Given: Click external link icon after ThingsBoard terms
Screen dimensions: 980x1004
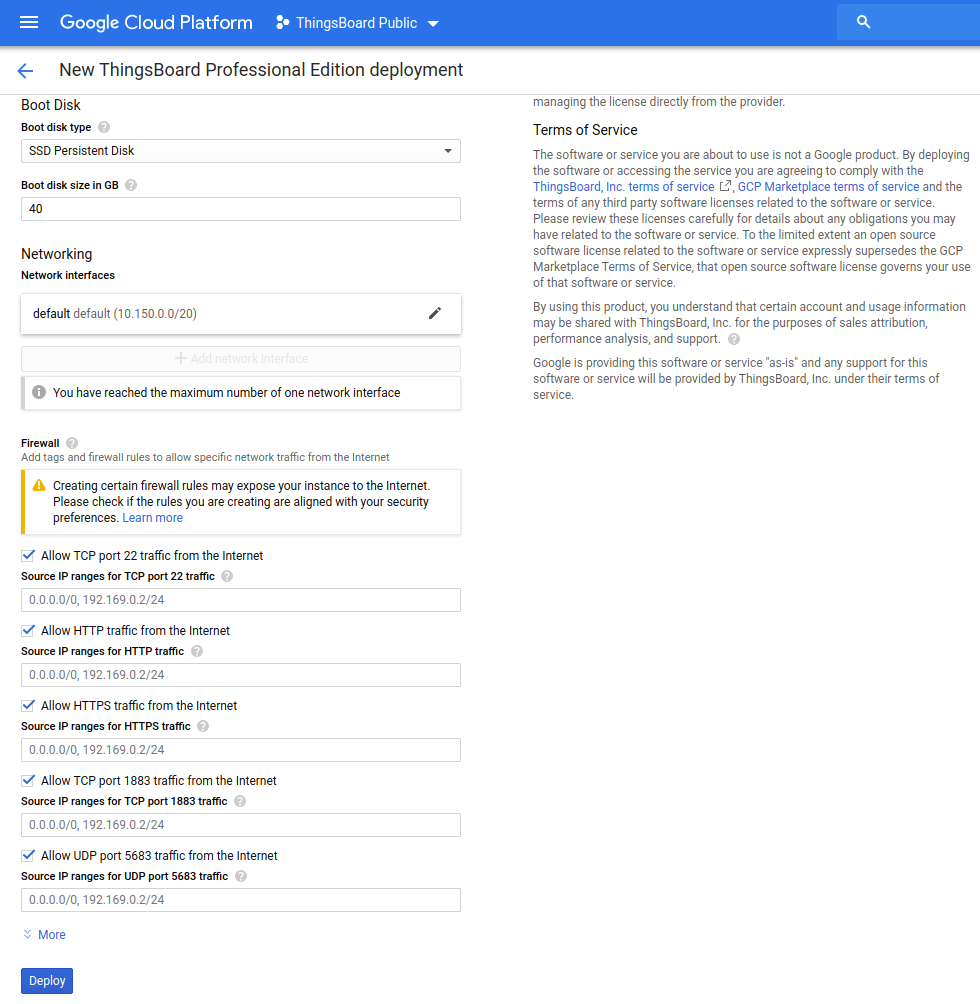Looking at the screenshot, I should pyautogui.click(x=725, y=186).
